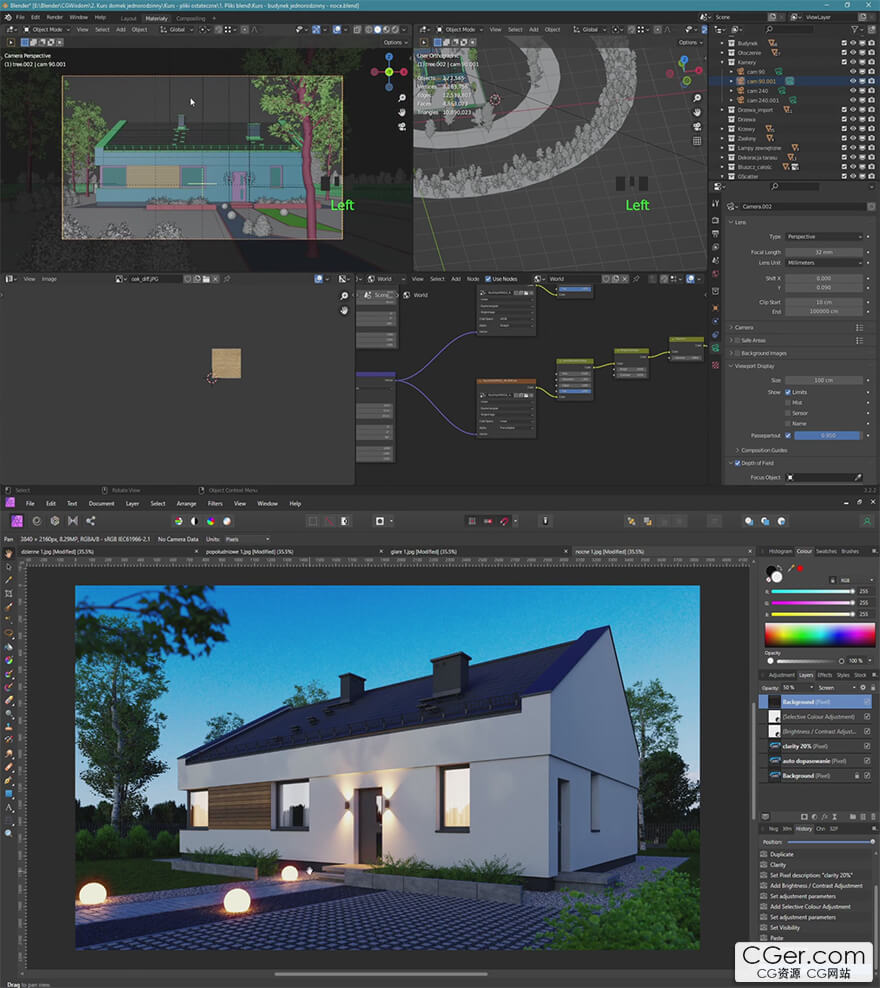Open the Screen blend mode dropdown
880x988 pixels.
coord(838,688)
